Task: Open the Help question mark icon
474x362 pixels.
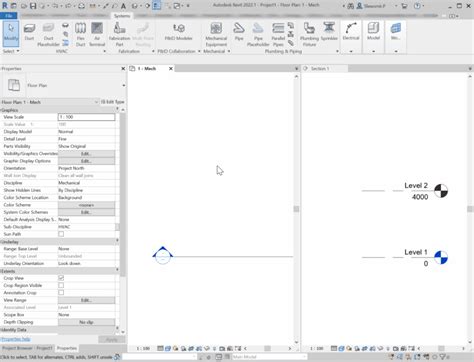Action: [417, 6]
